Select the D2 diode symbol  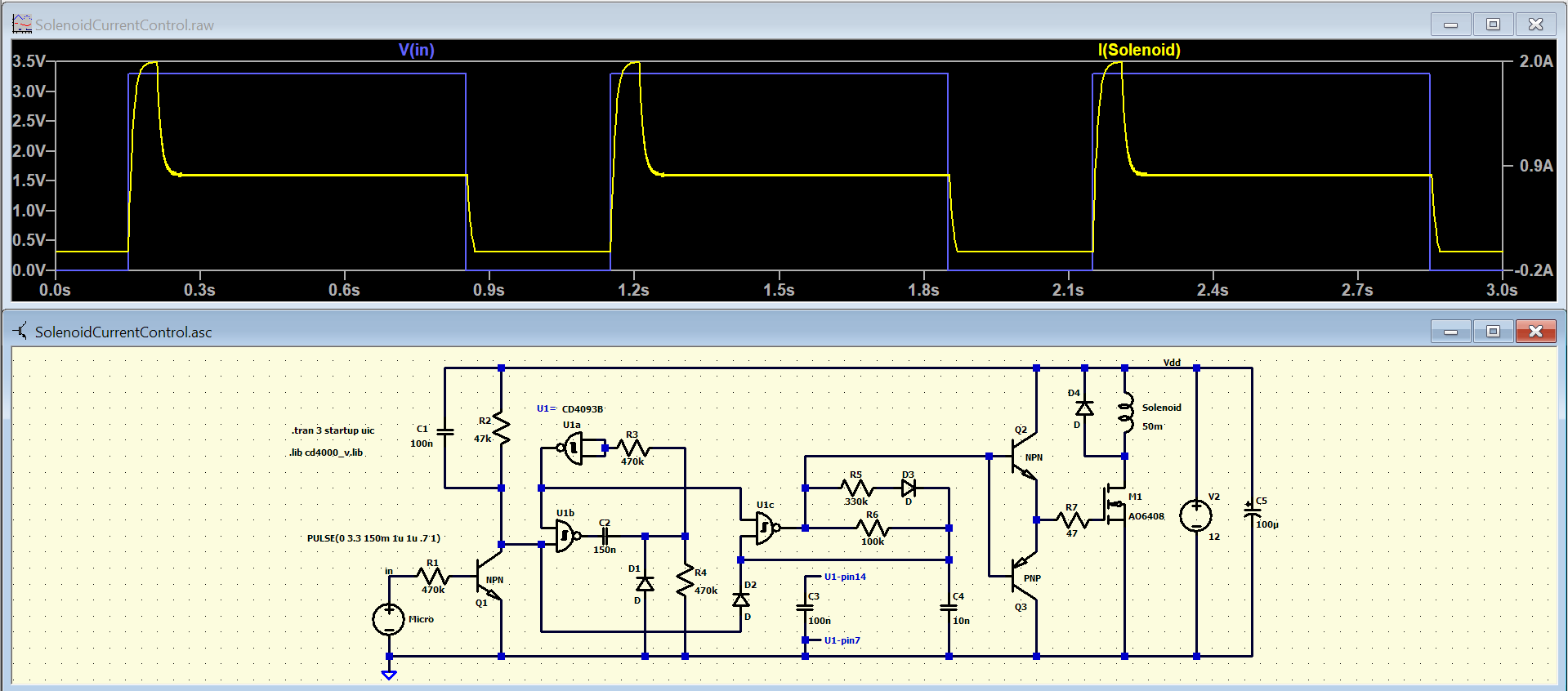pyautogui.click(x=740, y=600)
